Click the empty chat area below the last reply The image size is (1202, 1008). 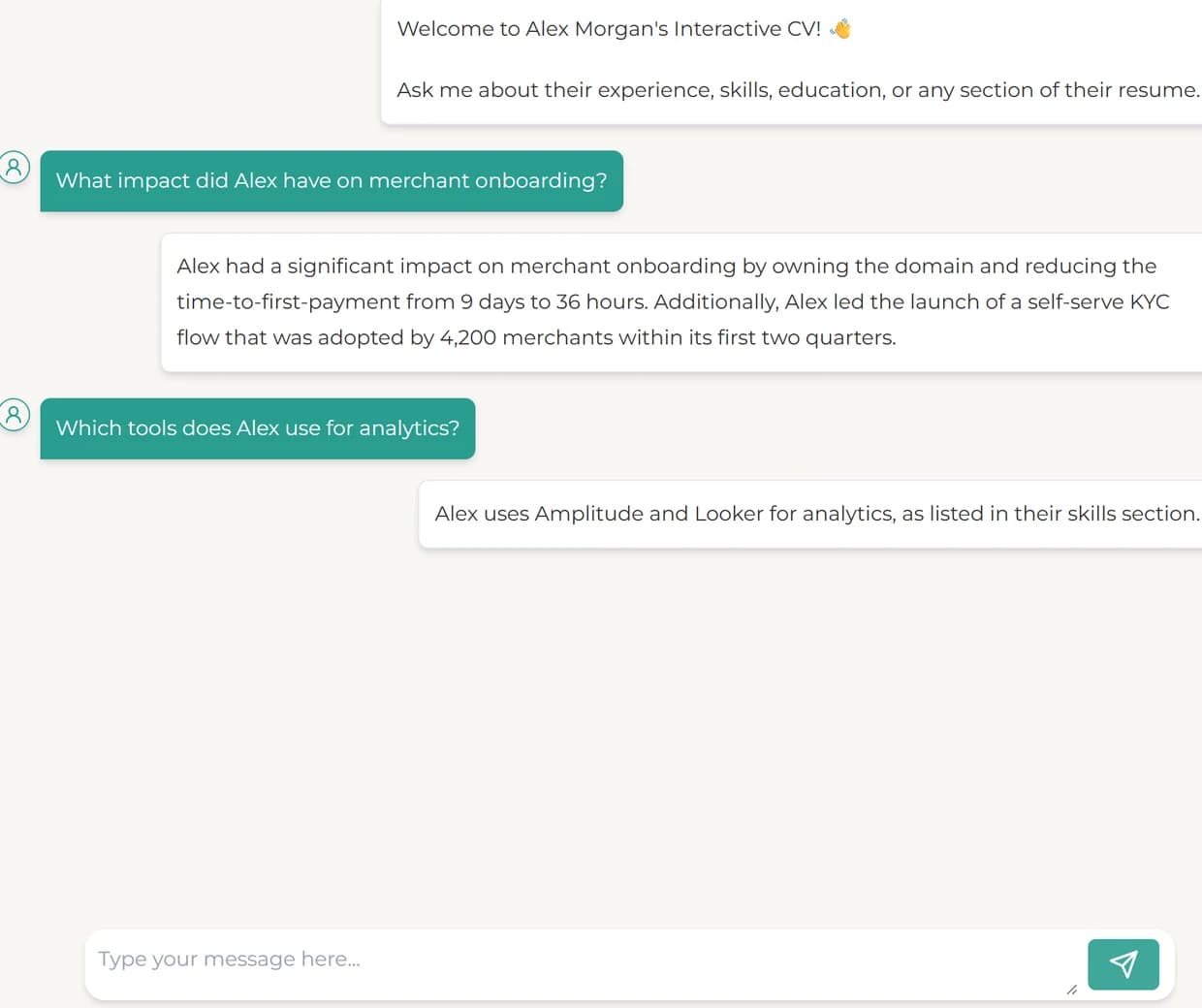point(601,737)
